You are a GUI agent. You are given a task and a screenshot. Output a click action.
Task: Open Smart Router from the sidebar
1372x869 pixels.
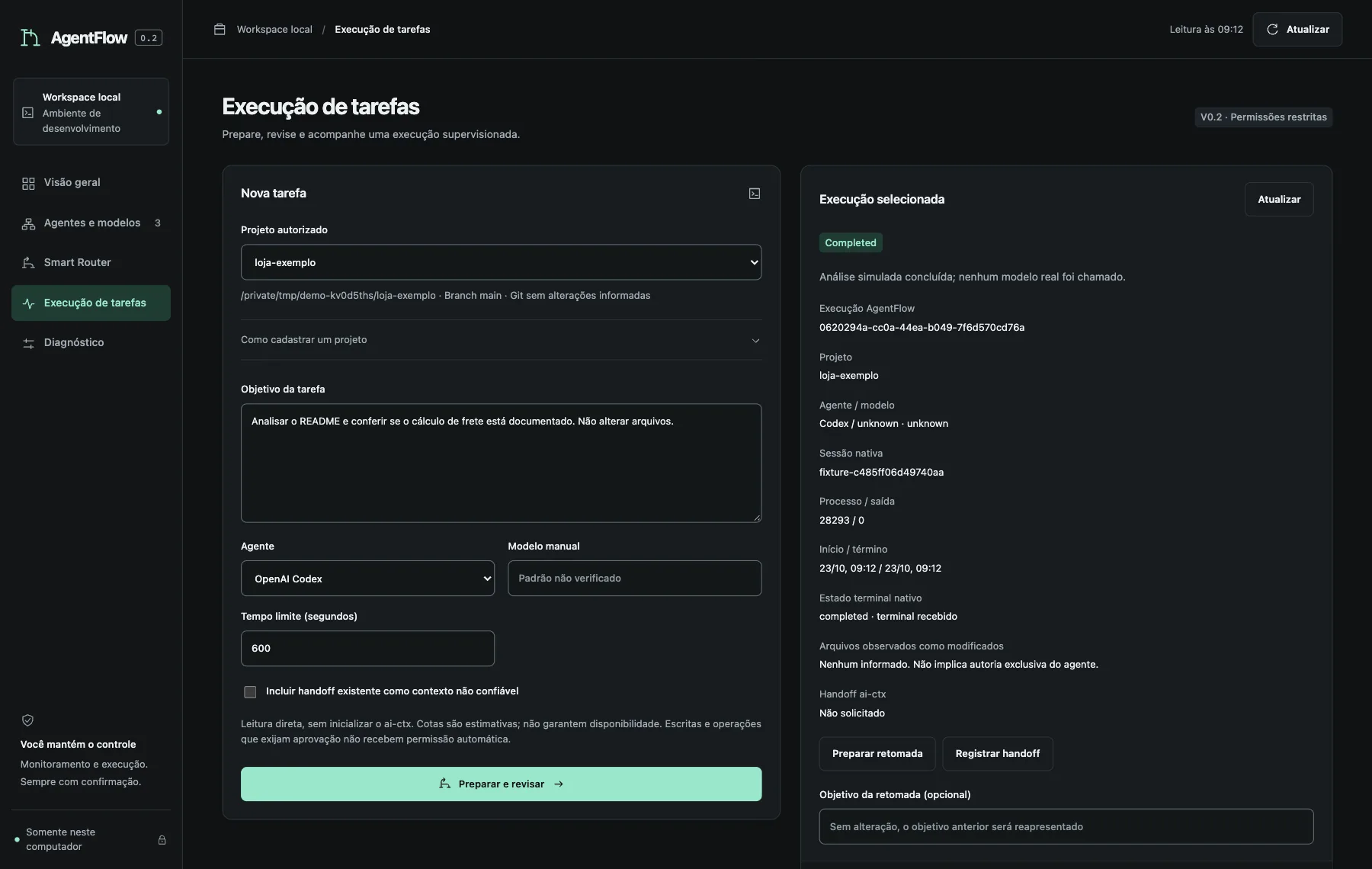point(91,262)
